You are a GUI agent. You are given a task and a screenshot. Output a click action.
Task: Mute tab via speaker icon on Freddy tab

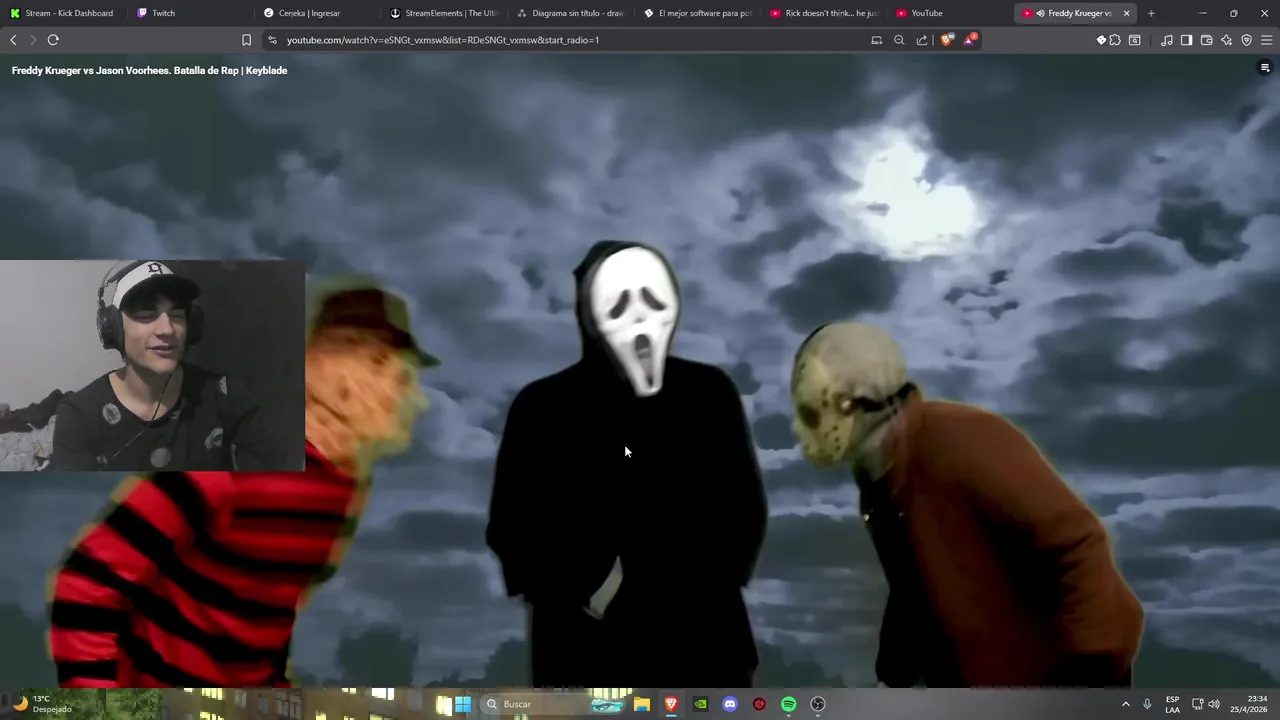point(1041,13)
